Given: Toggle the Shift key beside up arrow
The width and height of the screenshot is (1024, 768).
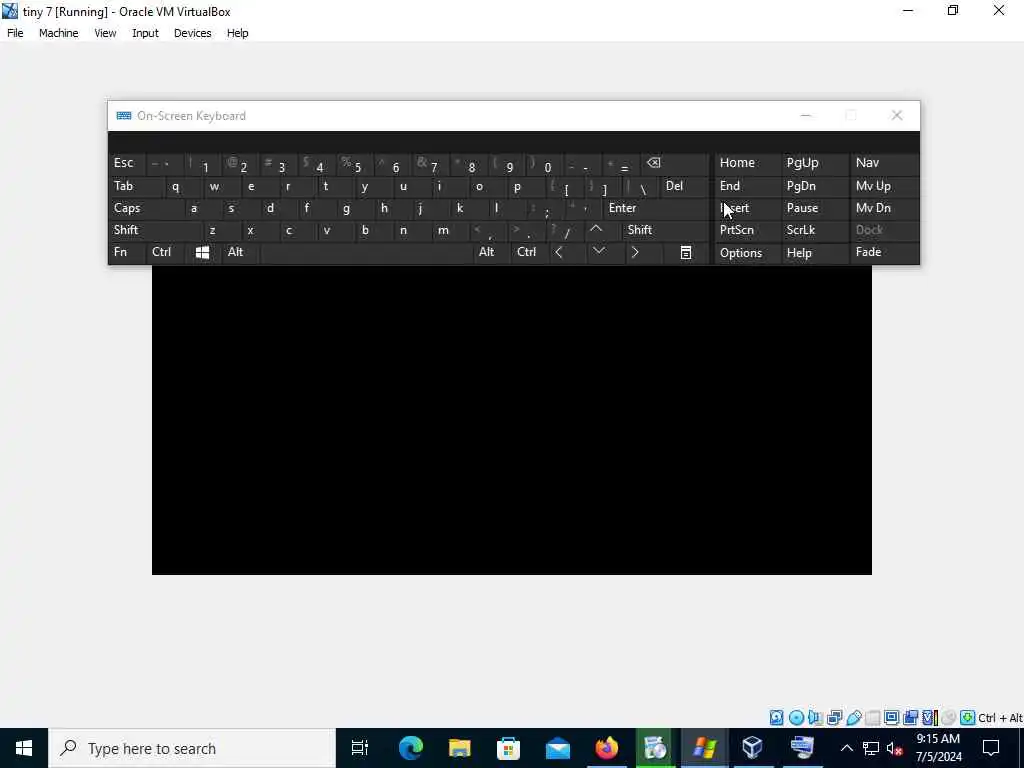Looking at the screenshot, I should [665, 230].
